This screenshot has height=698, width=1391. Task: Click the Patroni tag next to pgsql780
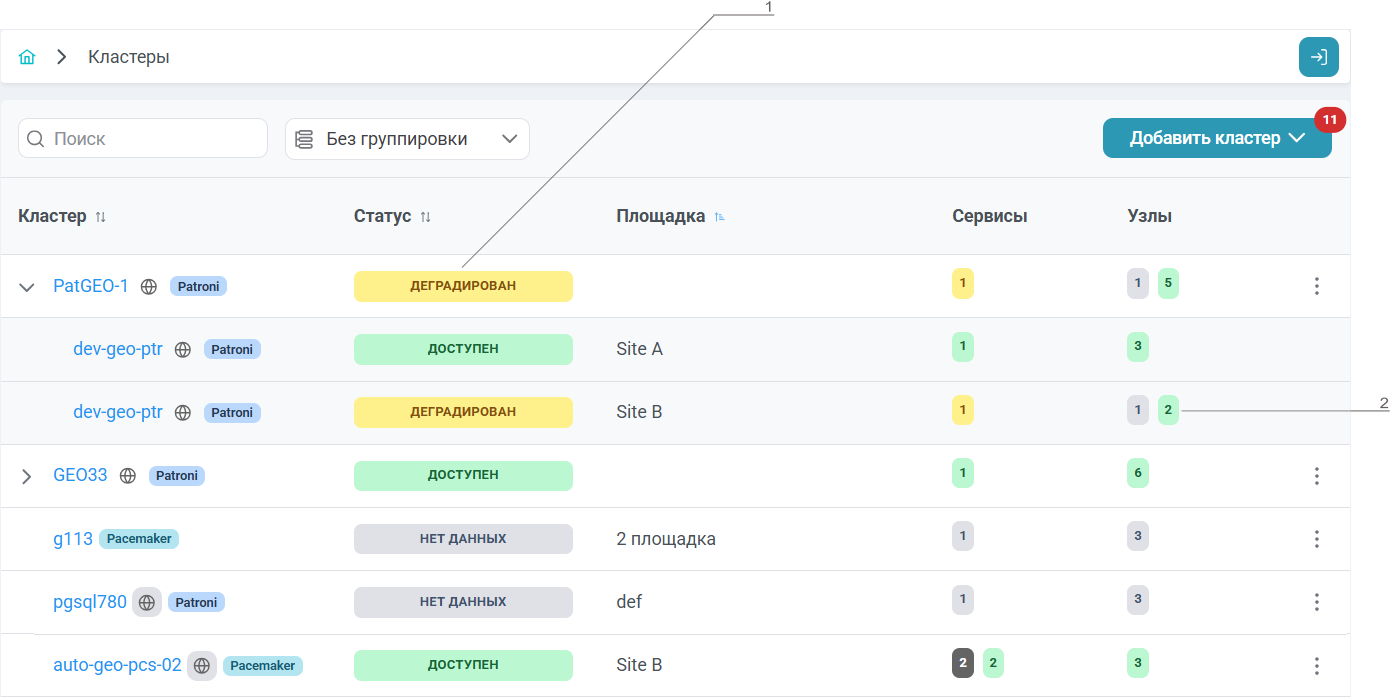196,602
